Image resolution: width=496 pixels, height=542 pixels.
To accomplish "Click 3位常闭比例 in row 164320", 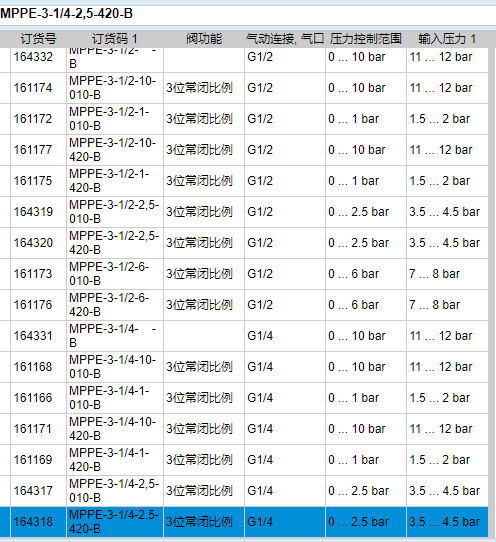I will (199, 243).
